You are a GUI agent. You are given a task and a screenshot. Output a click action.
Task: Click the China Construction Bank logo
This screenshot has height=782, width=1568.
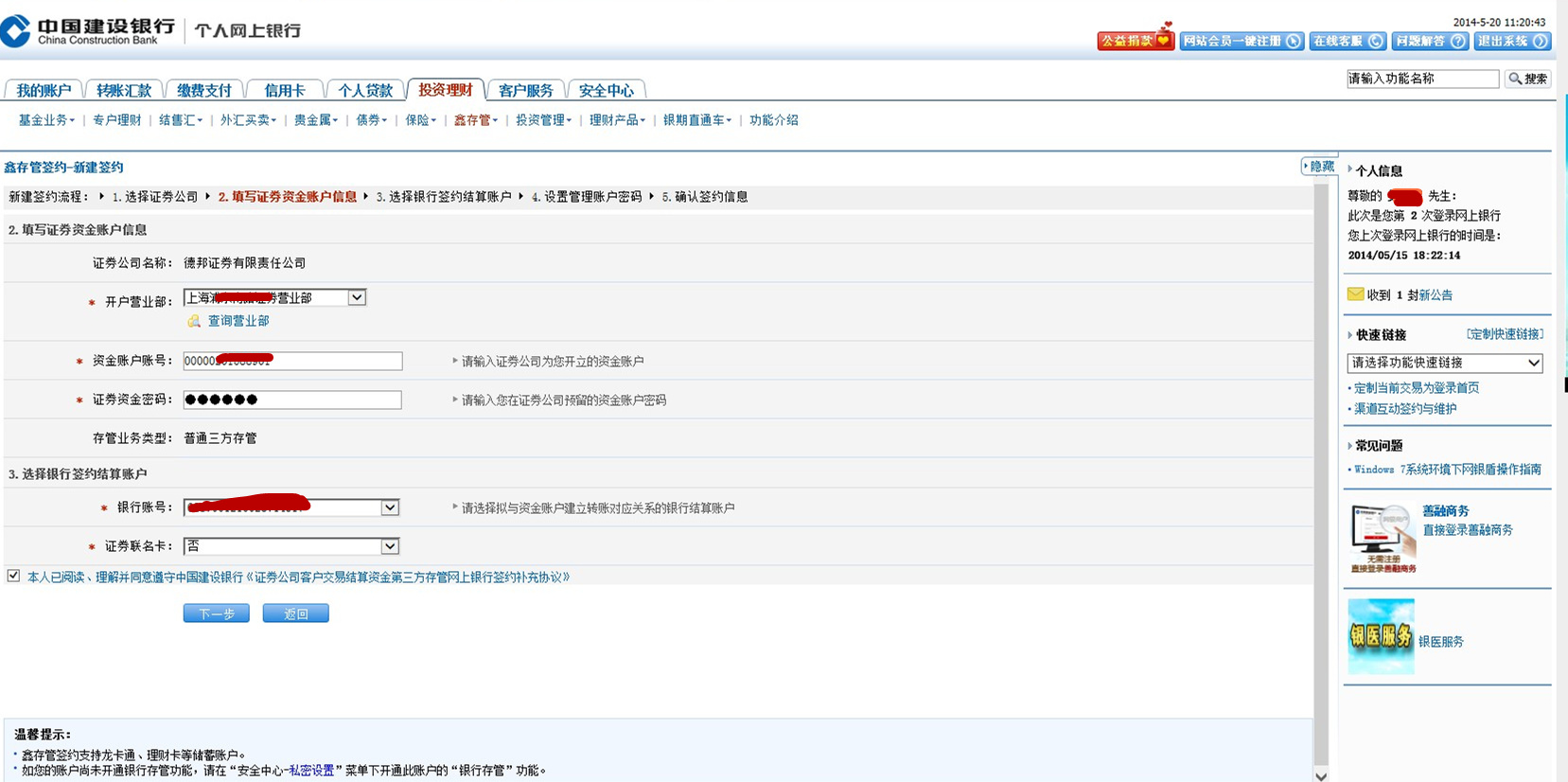(x=90, y=30)
